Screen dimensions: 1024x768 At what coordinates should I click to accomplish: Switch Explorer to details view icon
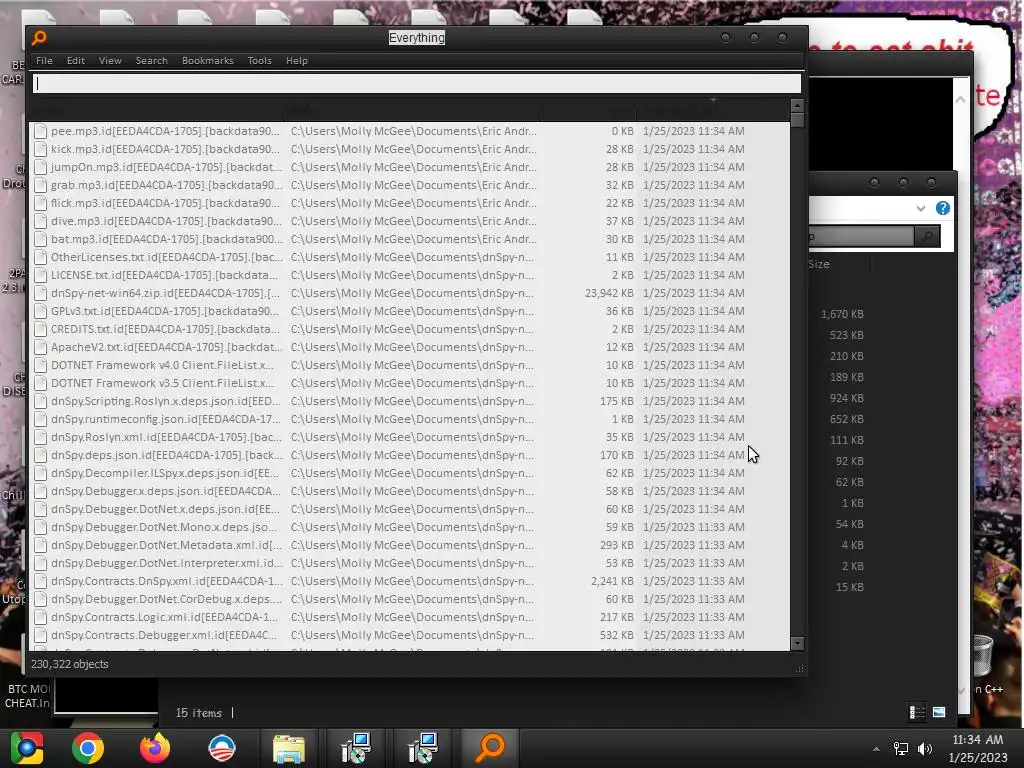click(x=917, y=712)
